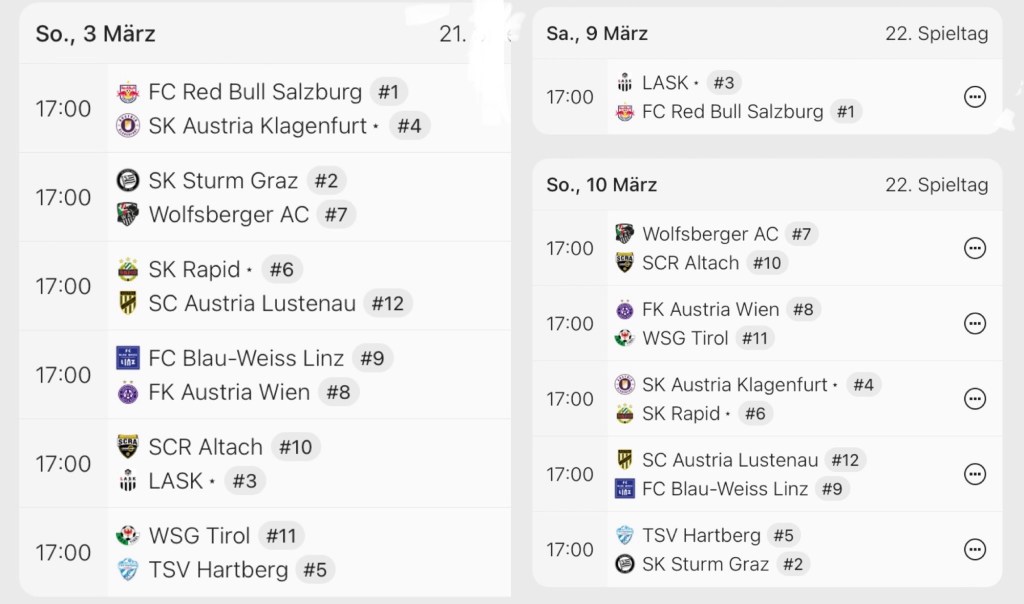
Task: Click Wolfsberger AC rank badge #7 on 3 März
Action: 336,215
